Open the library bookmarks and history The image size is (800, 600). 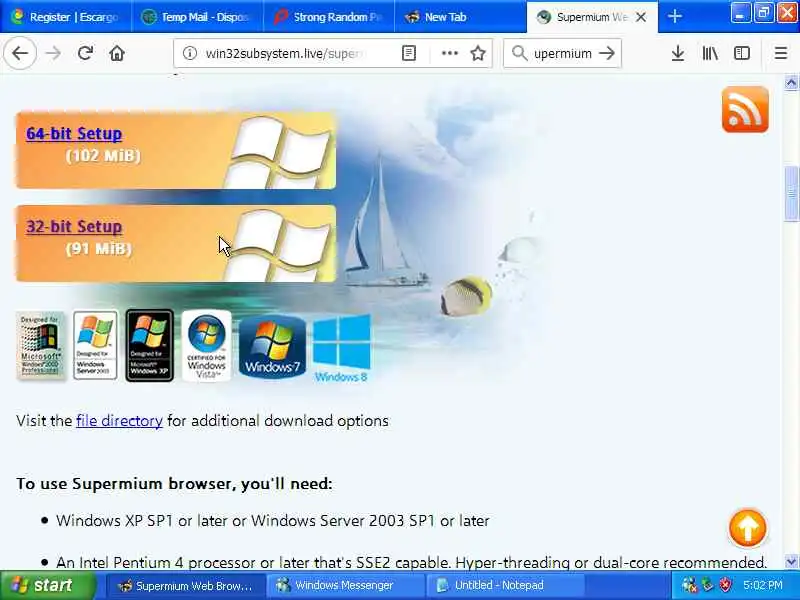click(710, 53)
